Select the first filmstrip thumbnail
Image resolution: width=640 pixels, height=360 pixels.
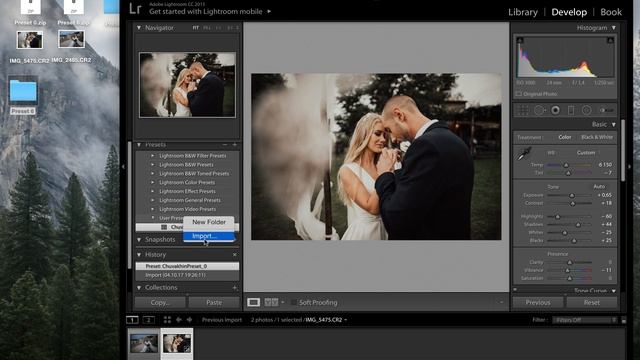click(x=144, y=344)
